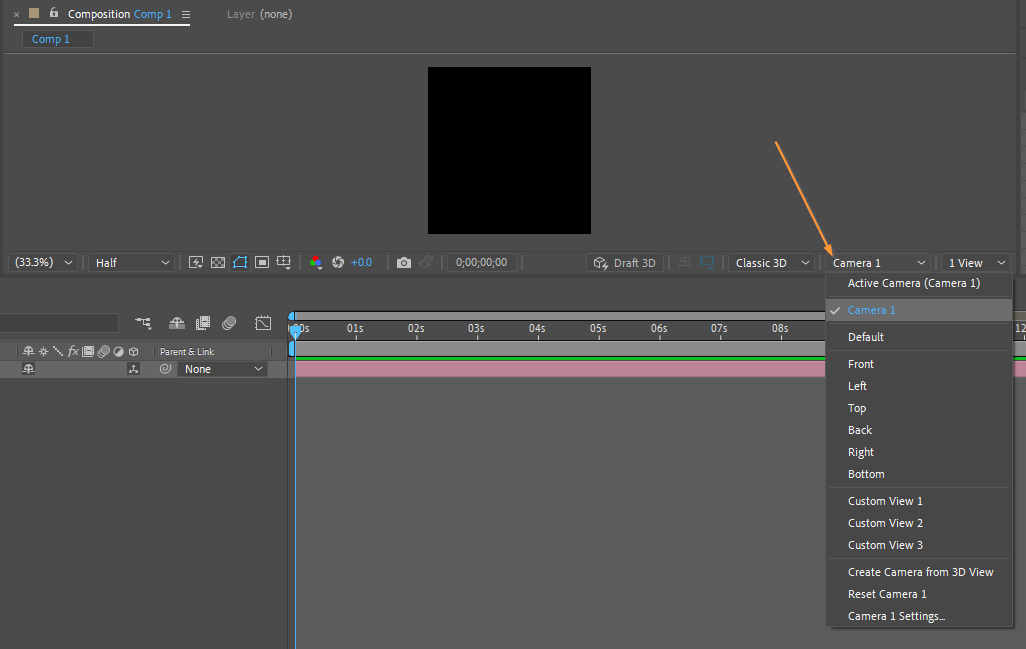Click the extended viewer icon beside Classic 3D
This screenshot has height=649, width=1026.
pyautogui.click(x=707, y=262)
